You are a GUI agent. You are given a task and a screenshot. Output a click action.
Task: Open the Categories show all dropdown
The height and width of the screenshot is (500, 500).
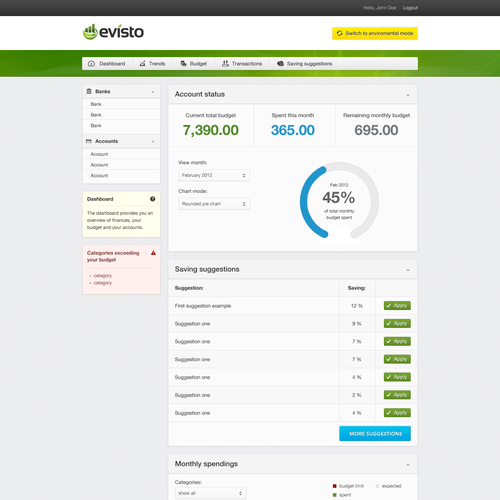pos(211,493)
